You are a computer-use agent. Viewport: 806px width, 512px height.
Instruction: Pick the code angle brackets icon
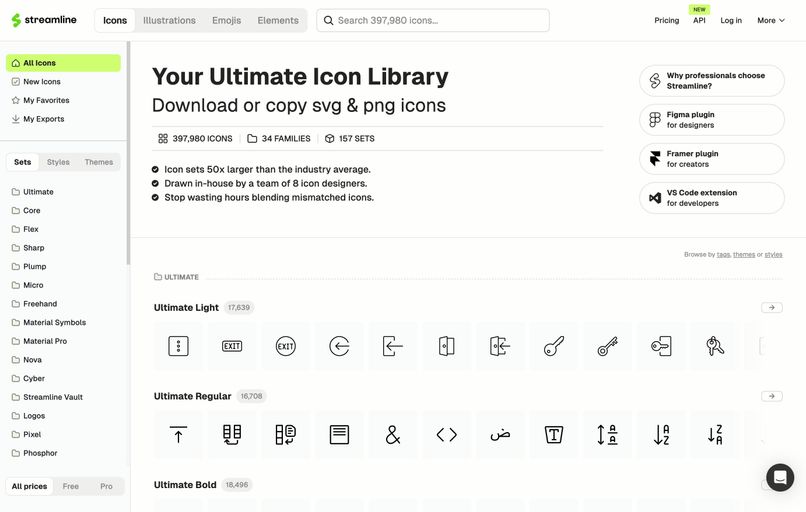(447, 435)
